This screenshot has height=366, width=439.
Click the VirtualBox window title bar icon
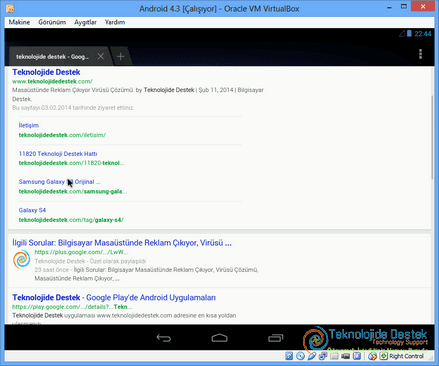coord(10,8)
